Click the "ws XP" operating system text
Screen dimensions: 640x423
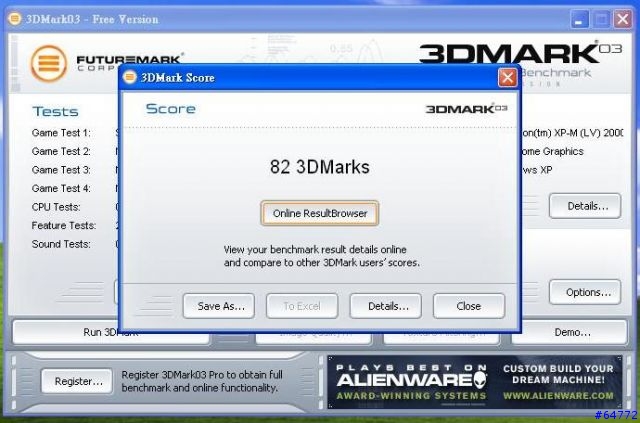click(x=537, y=170)
